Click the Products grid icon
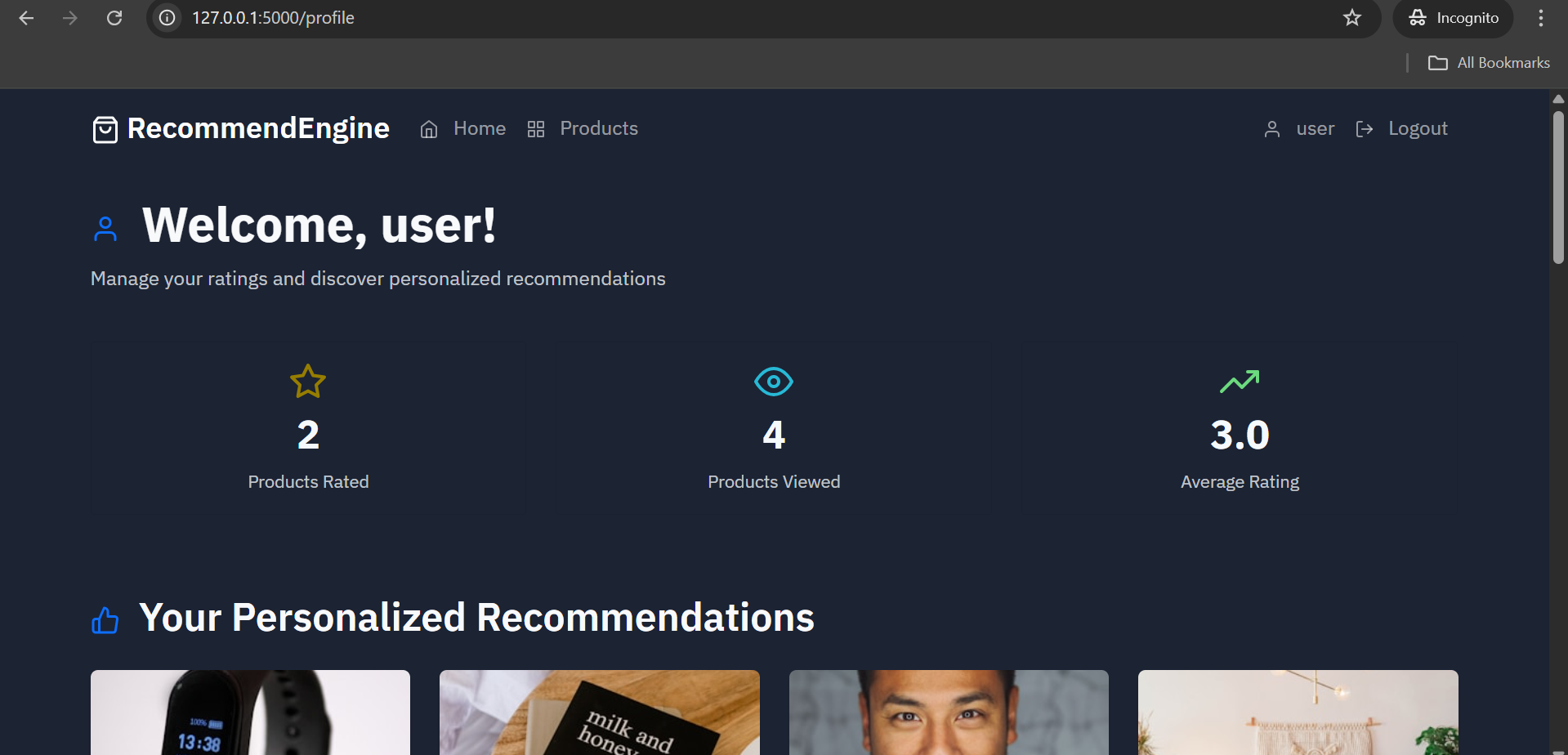1568x755 pixels. [536, 129]
